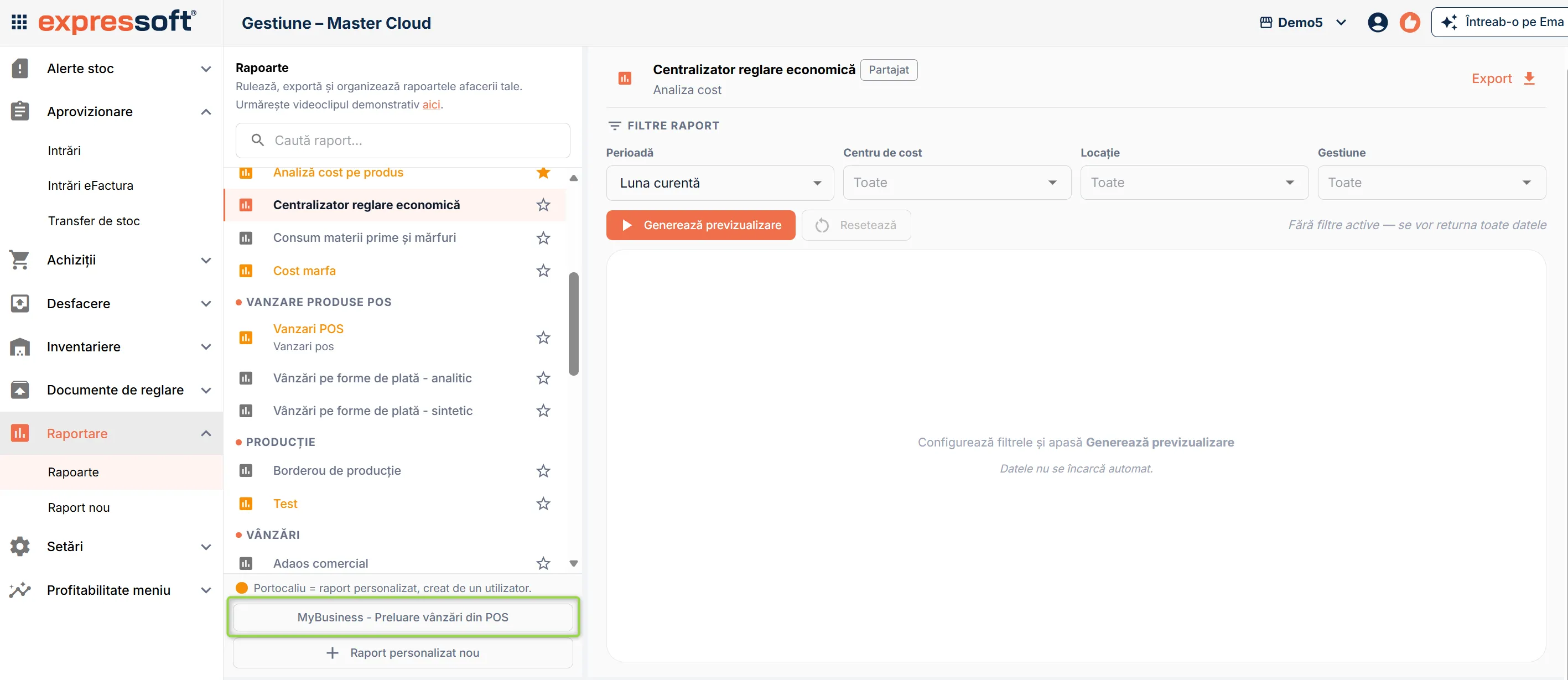
Task: Click the orange thumbs-up feedback icon
Action: click(1410, 23)
